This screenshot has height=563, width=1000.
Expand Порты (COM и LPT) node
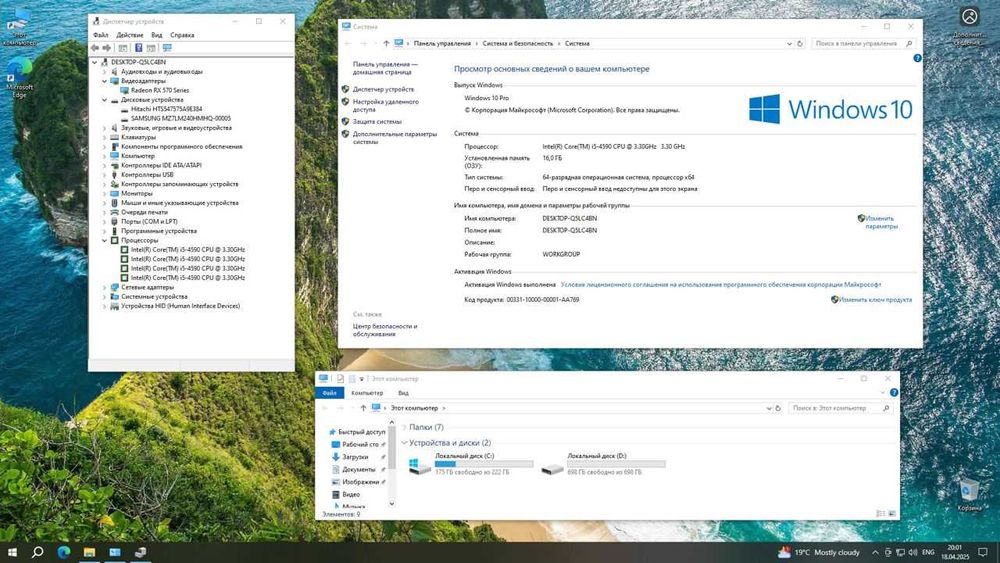(x=105, y=222)
